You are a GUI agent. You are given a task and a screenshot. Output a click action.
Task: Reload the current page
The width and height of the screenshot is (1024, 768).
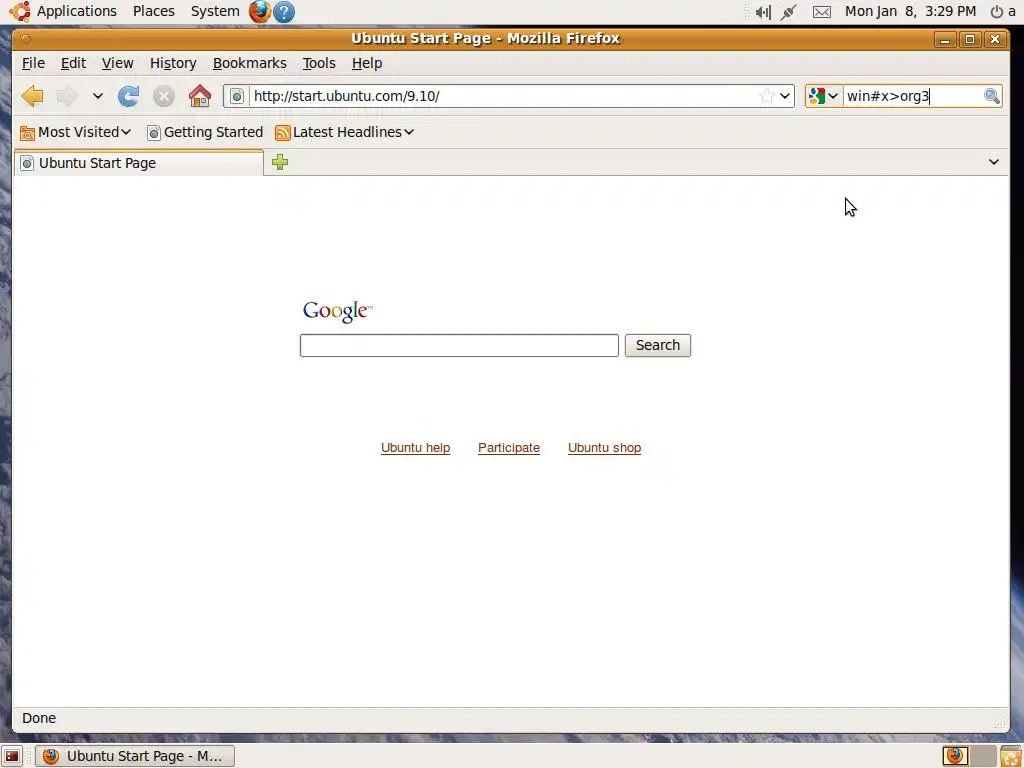coord(129,96)
